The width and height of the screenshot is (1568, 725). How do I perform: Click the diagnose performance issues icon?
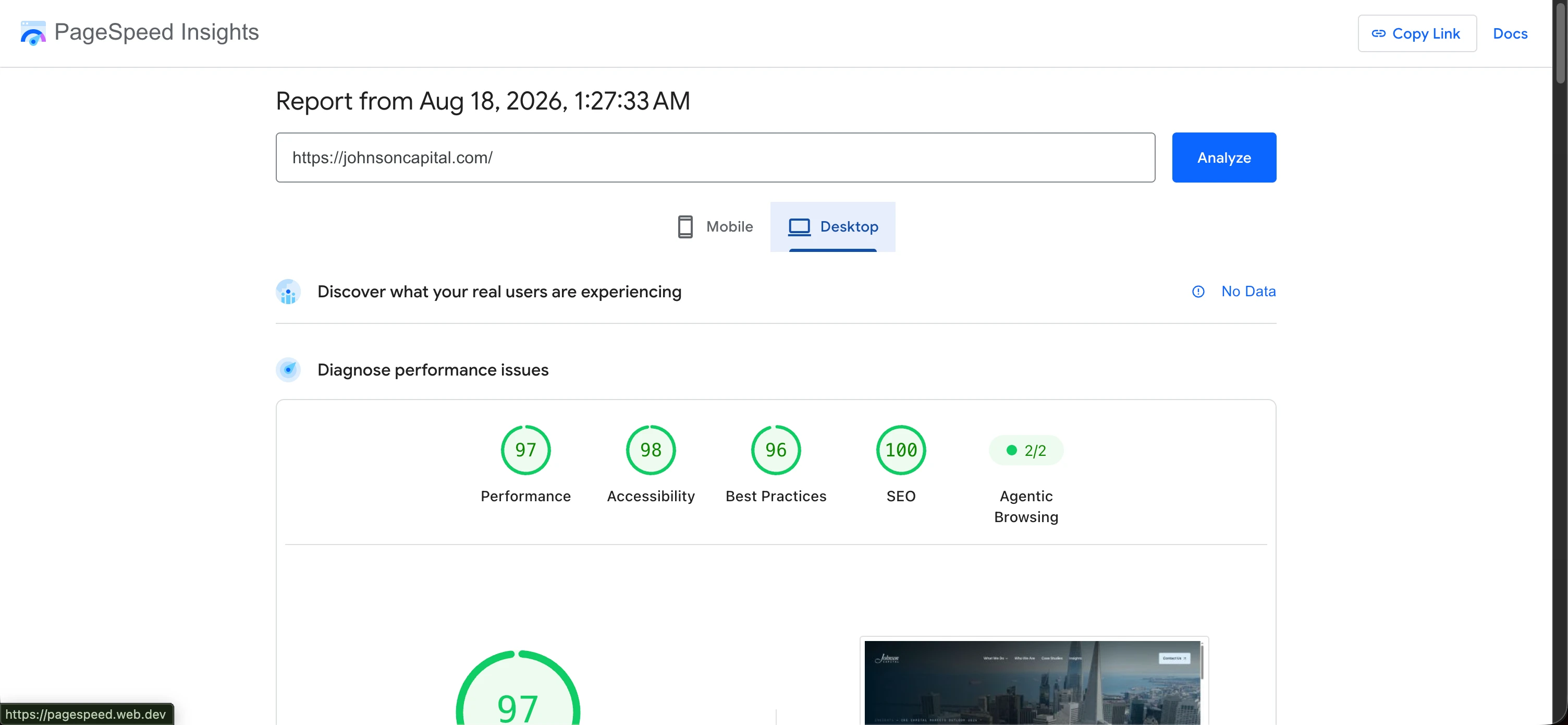coord(288,370)
